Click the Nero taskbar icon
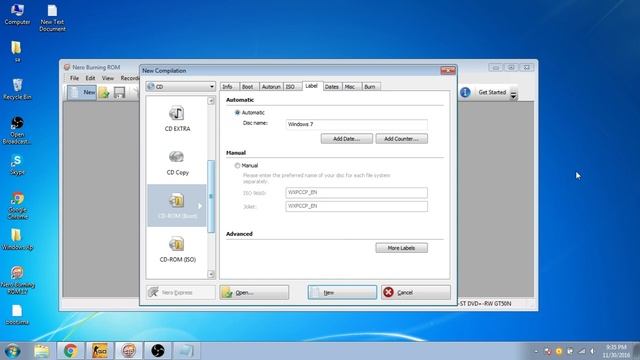 point(129,351)
